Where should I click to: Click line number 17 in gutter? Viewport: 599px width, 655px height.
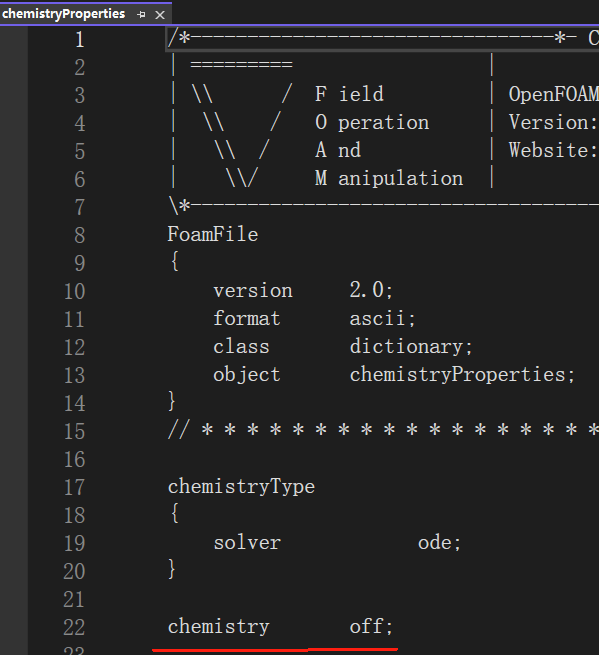click(x=74, y=487)
